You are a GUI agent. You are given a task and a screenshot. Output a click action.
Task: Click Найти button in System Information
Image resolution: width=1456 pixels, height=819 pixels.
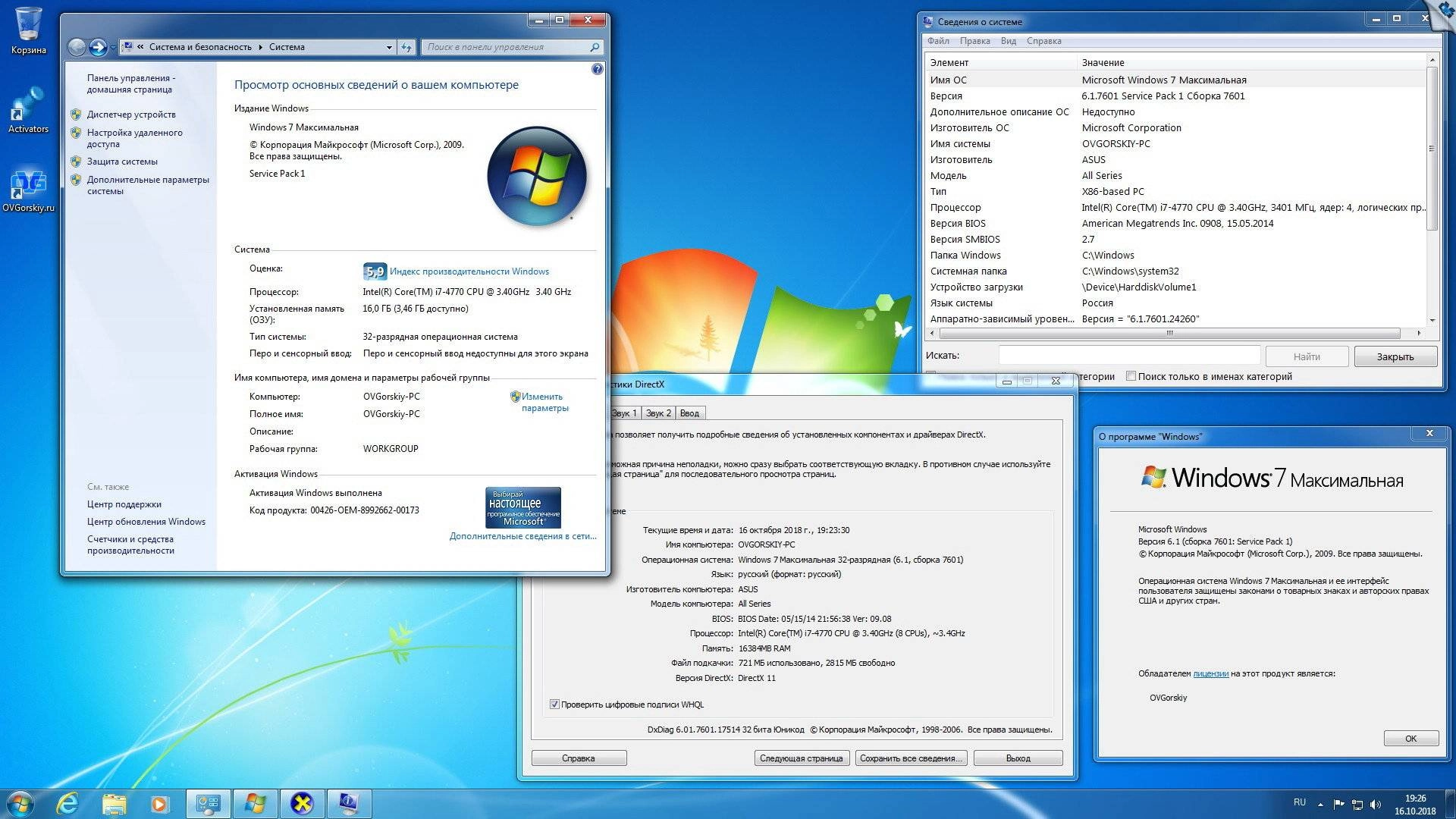(1307, 356)
